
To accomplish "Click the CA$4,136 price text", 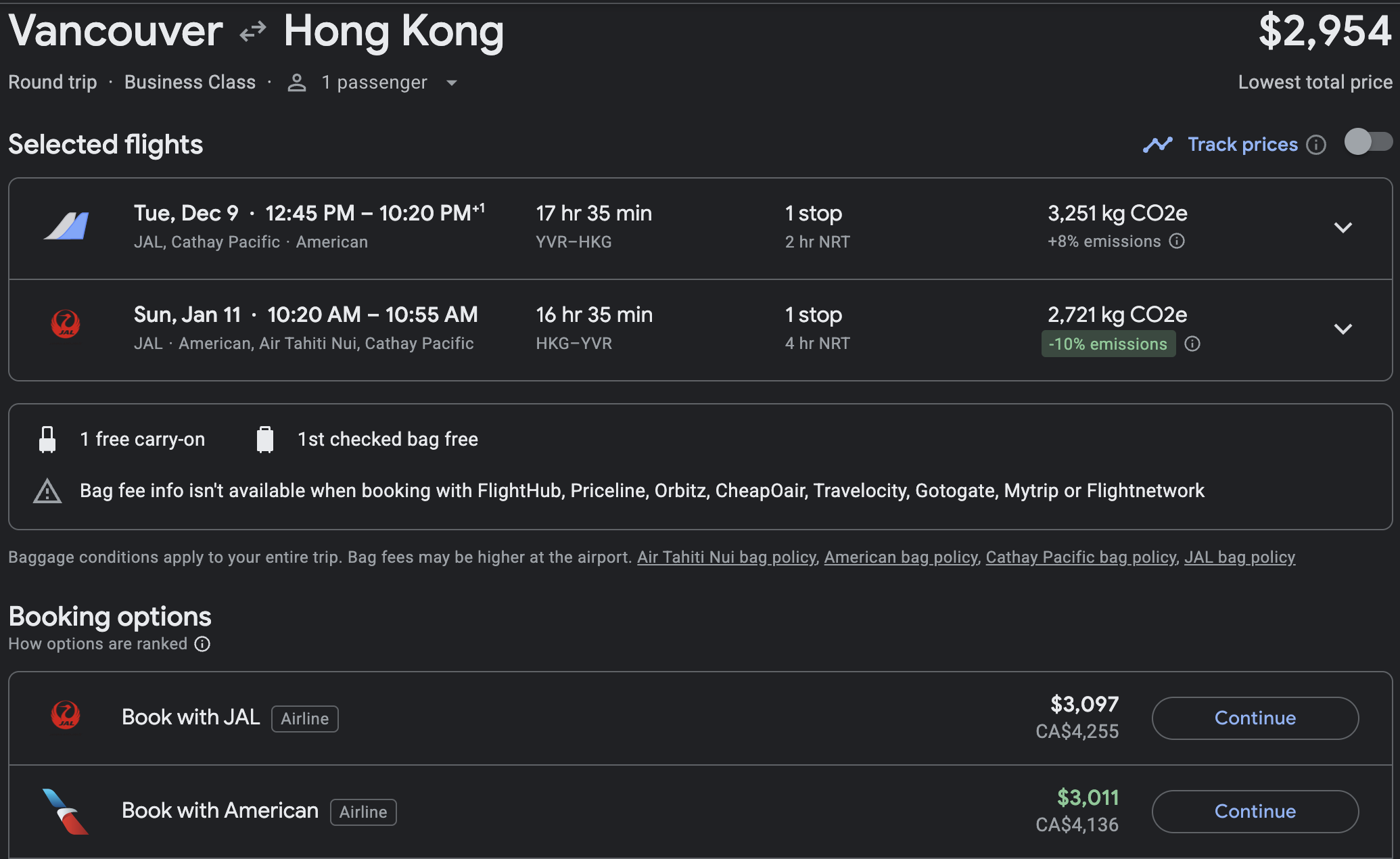I will click(x=1077, y=825).
